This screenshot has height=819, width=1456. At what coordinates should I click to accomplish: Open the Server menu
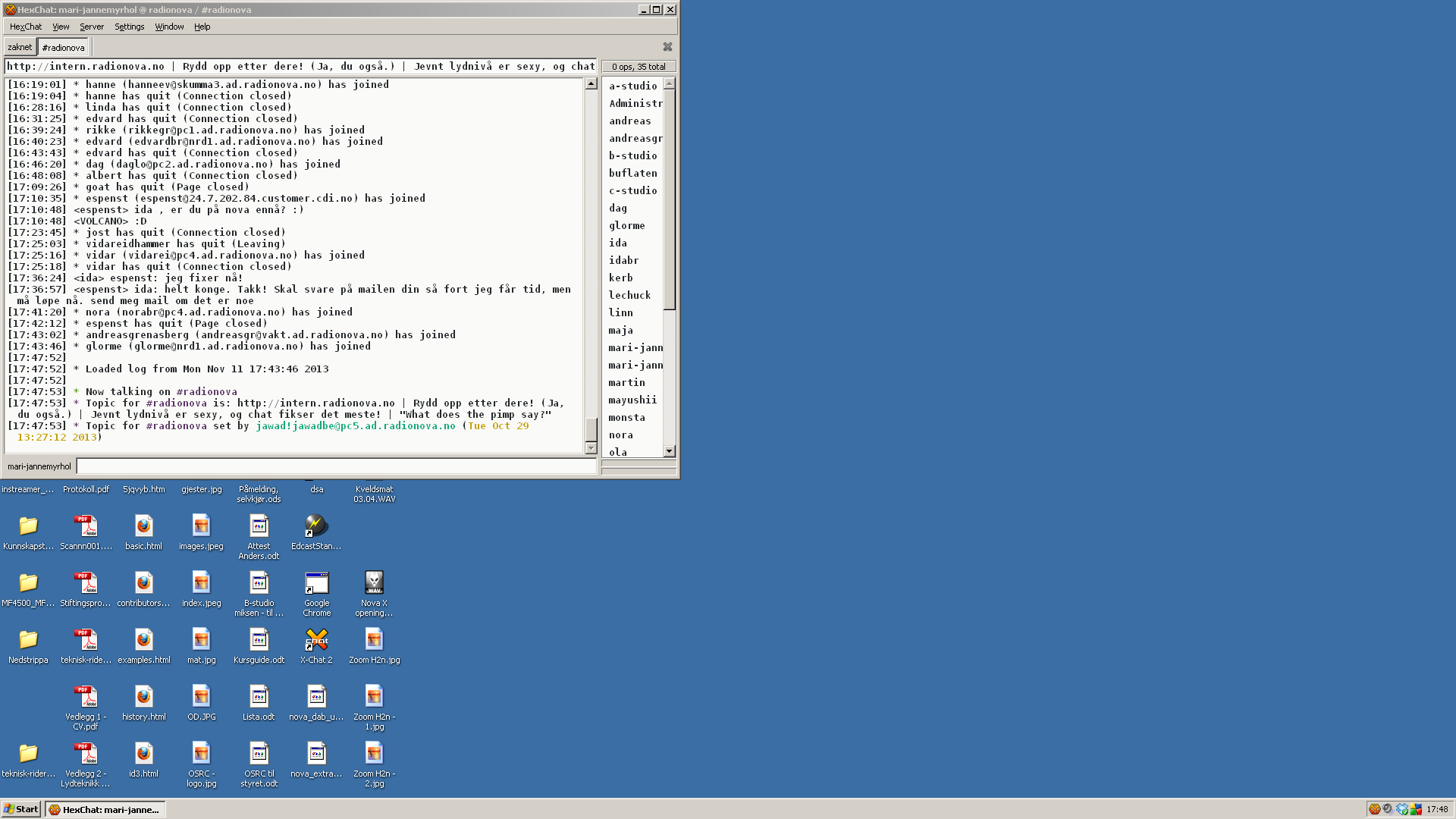92,27
